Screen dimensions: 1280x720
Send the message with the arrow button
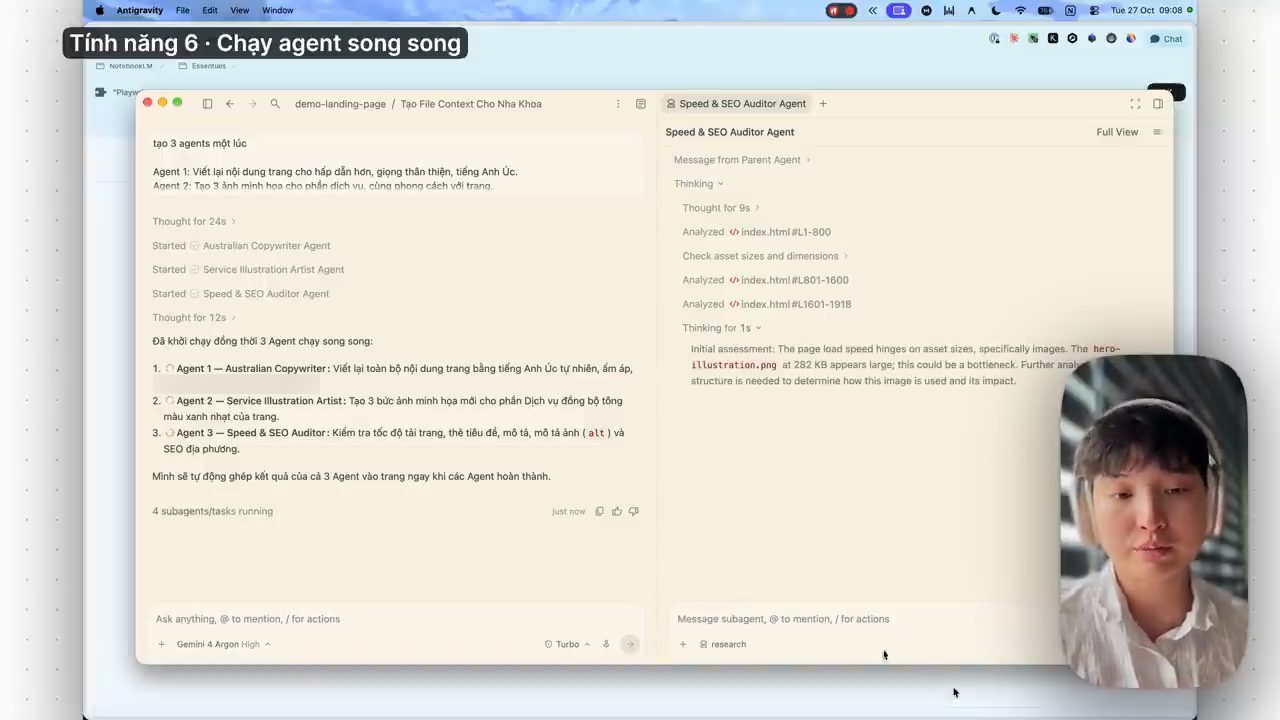click(x=630, y=644)
